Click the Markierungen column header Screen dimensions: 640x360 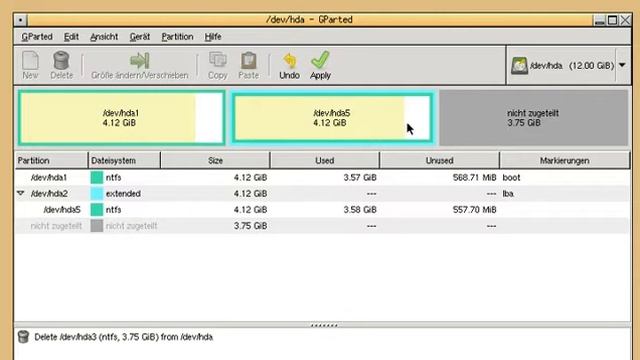pyautogui.click(x=564, y=160)
